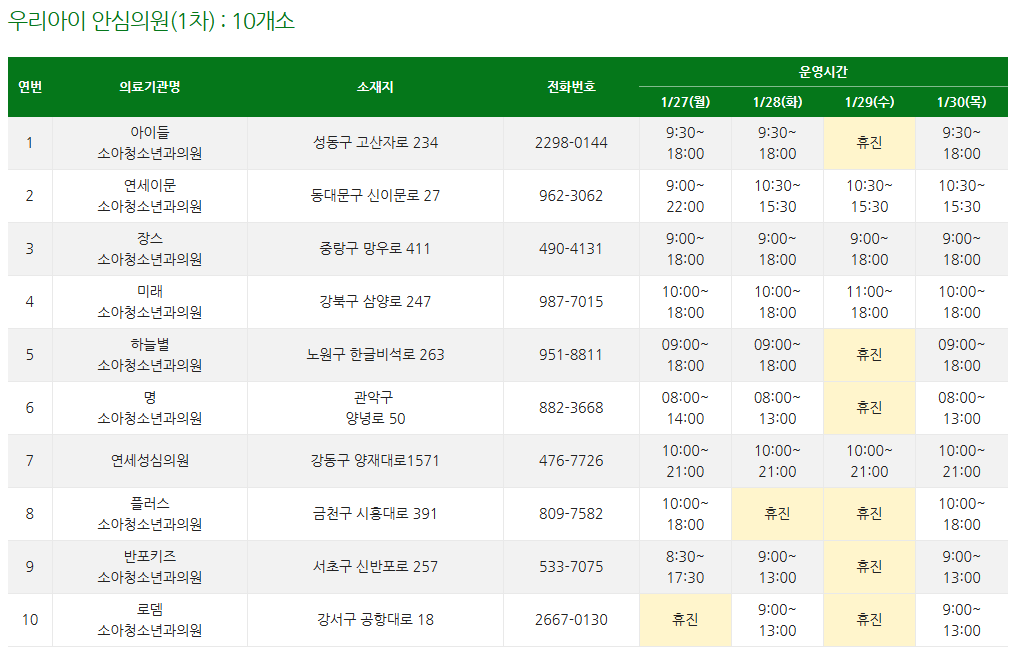
Task: Click the 연번 column header
Action: tap(30, 87)
